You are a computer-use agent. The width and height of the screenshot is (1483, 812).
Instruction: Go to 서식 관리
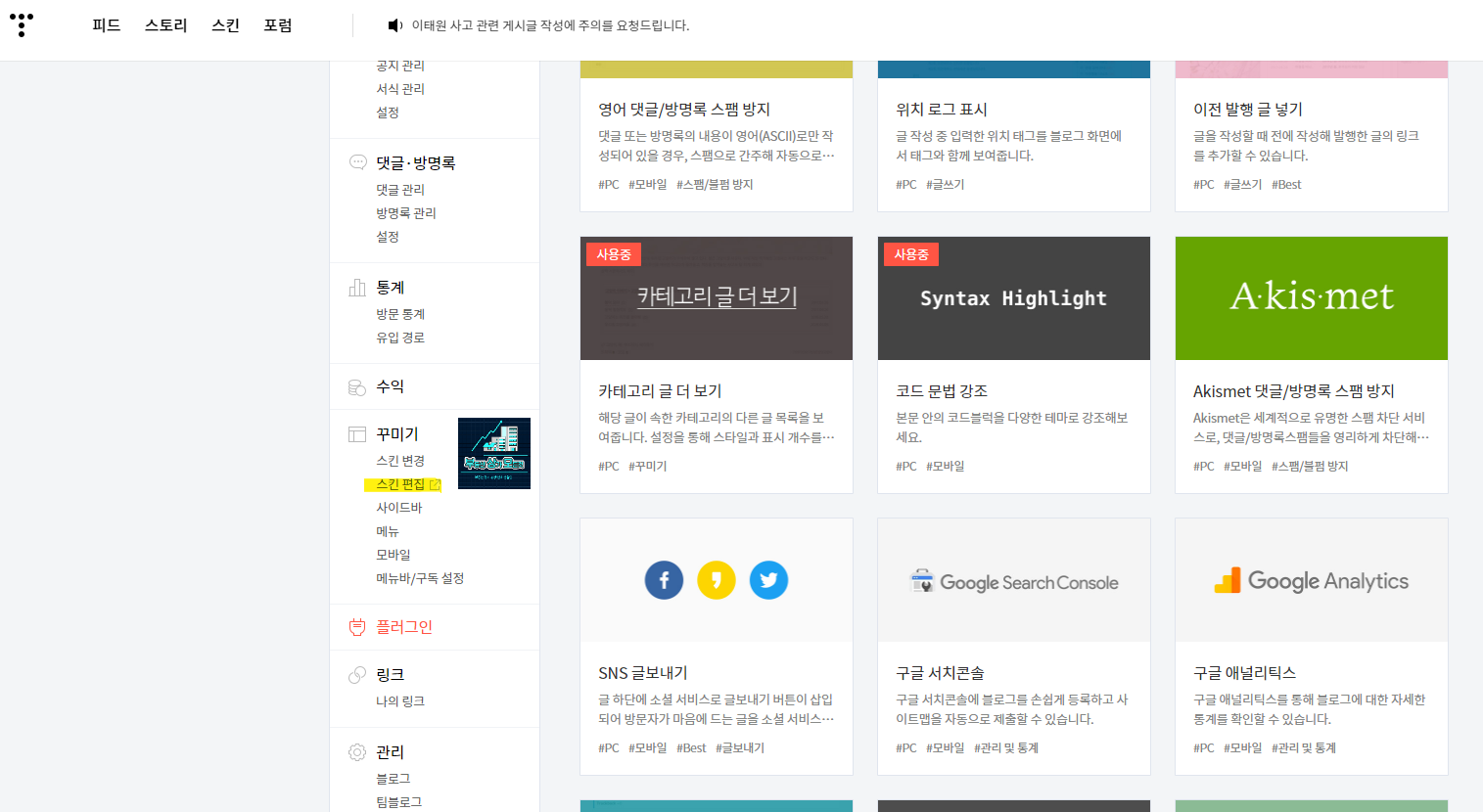click(400, 89)
